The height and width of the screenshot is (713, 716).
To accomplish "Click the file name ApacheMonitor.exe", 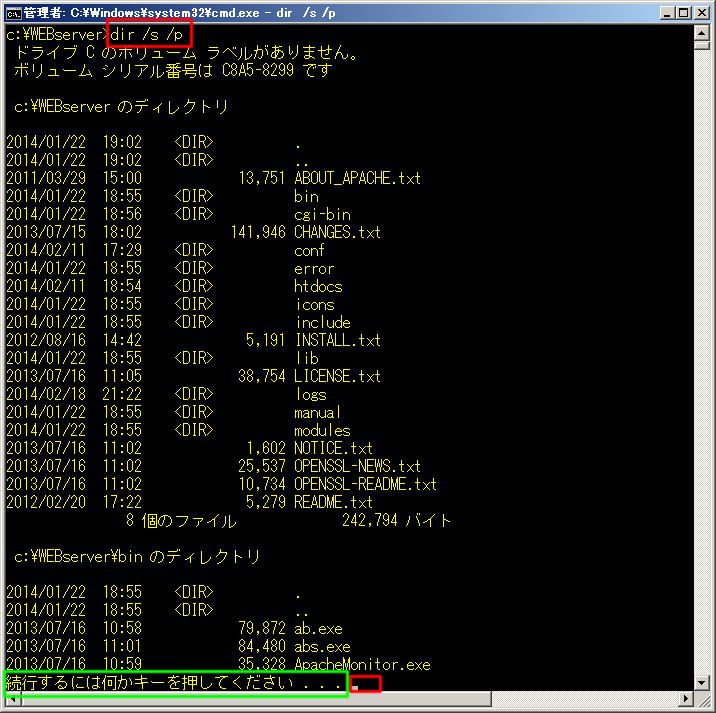I will (x=362, y=665).
